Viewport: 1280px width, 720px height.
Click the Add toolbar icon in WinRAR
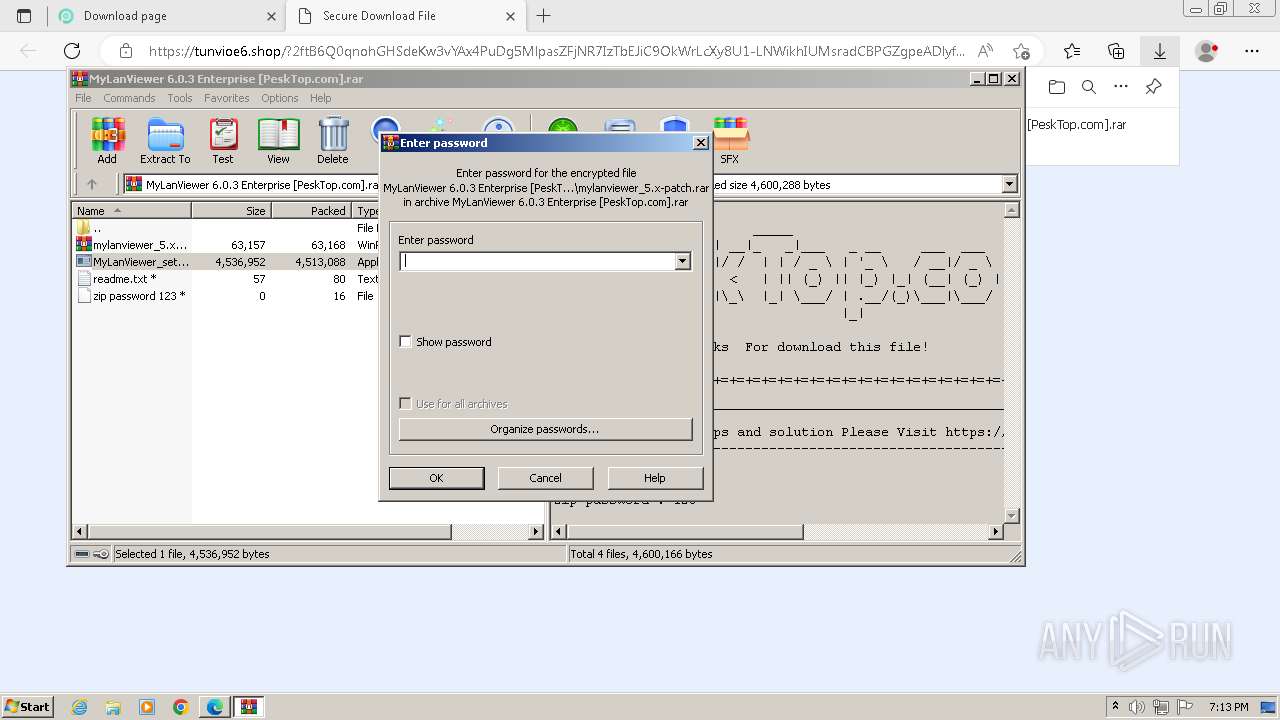coord(107,140)
